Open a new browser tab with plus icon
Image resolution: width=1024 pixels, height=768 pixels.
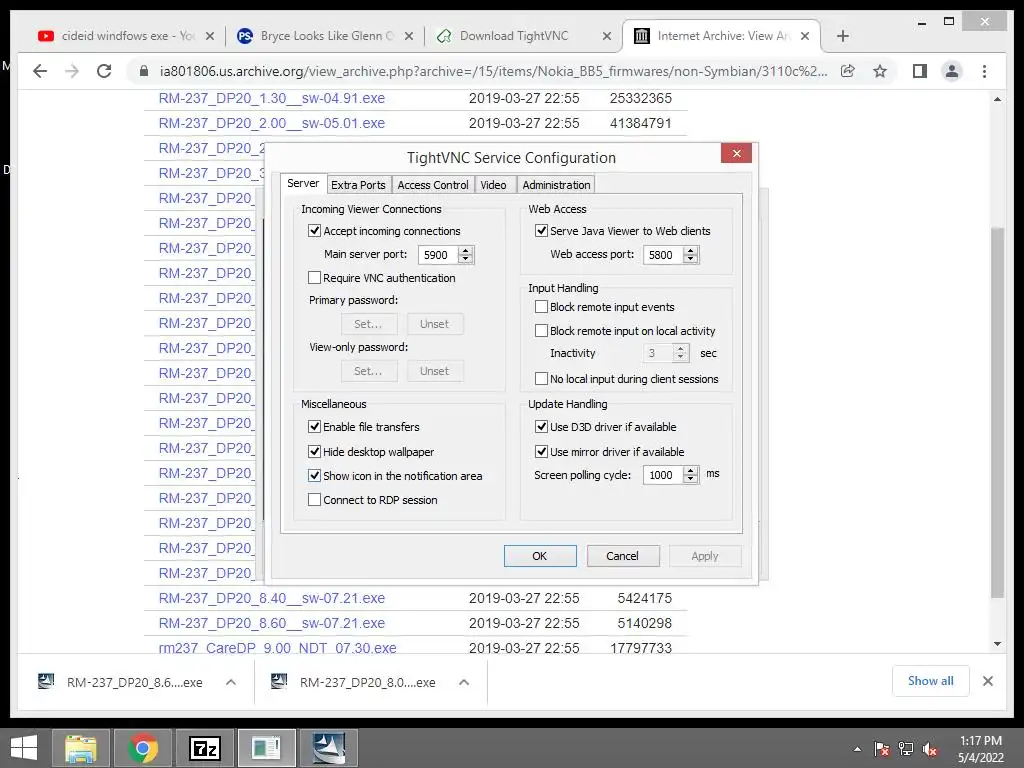pos(842,36)
